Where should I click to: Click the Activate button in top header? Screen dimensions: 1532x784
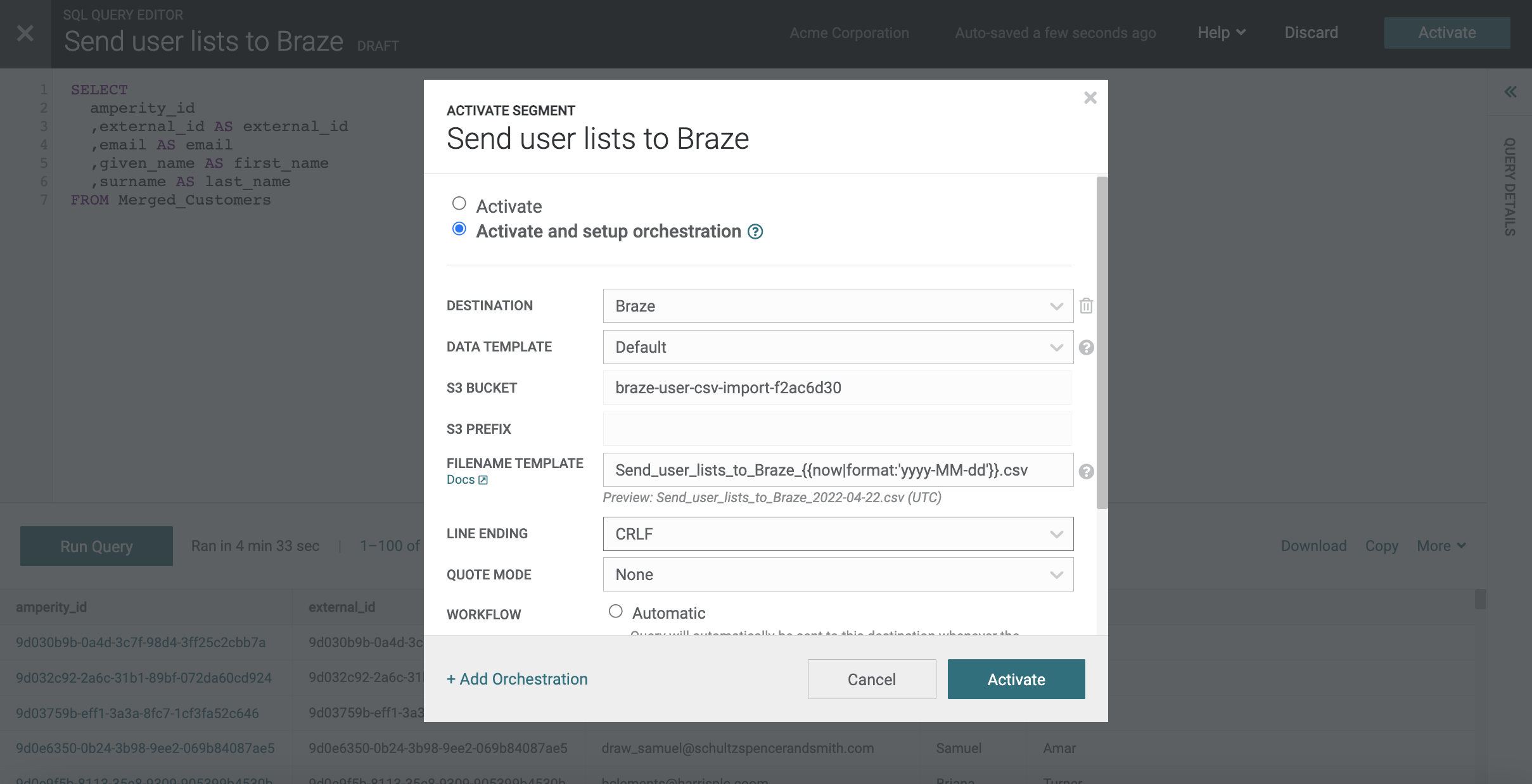coord(1446,32)
